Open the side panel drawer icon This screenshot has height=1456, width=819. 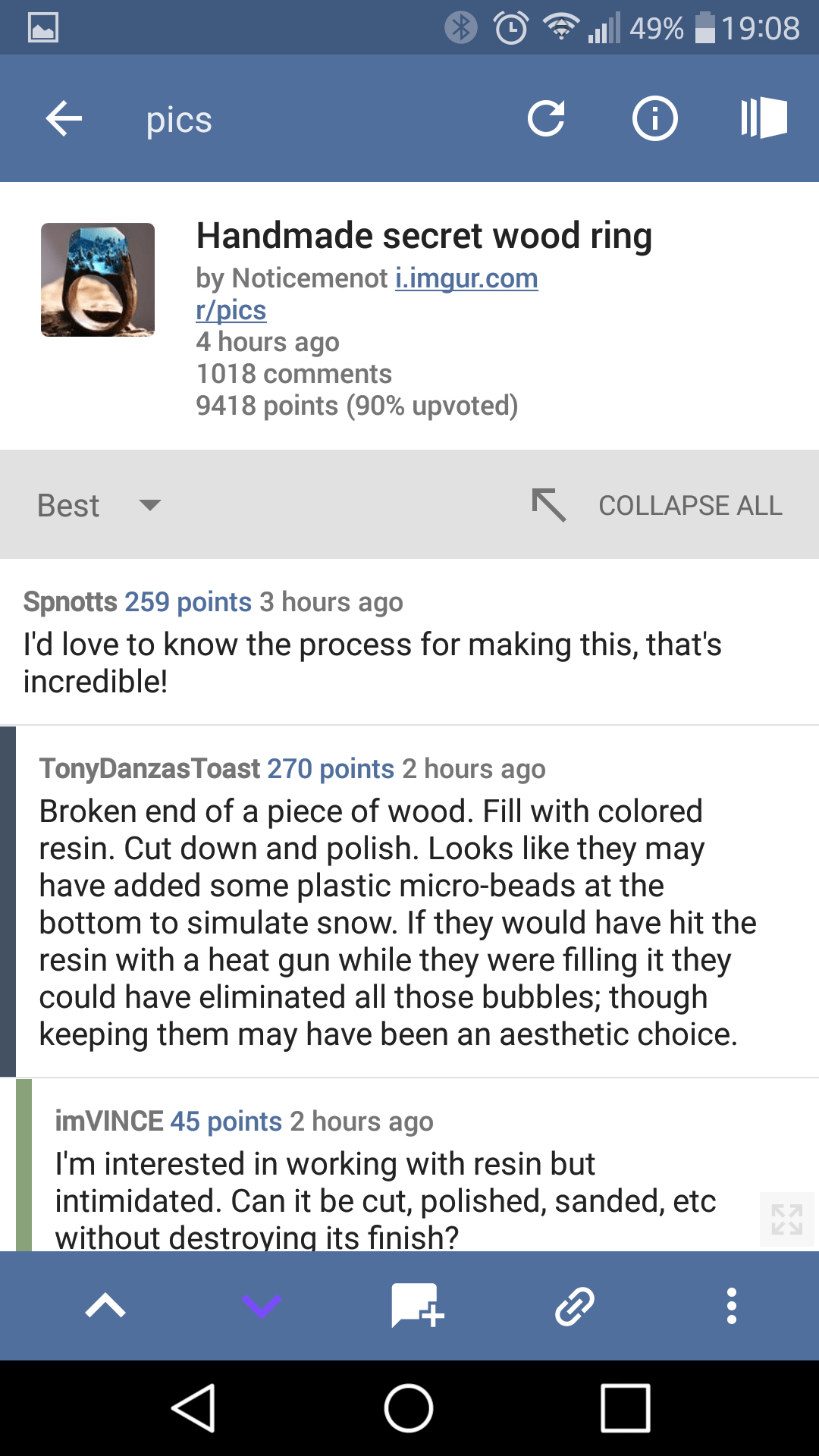[x=764, y=118]
